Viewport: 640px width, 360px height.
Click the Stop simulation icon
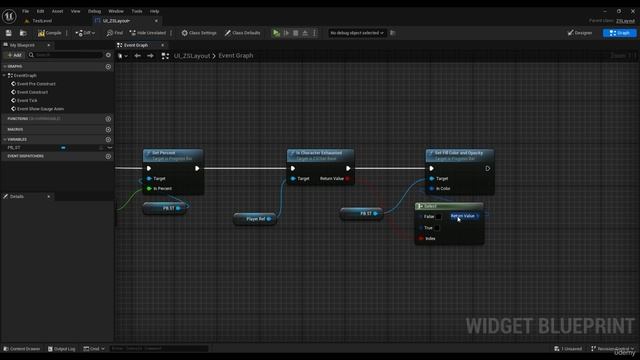[296, 33]
